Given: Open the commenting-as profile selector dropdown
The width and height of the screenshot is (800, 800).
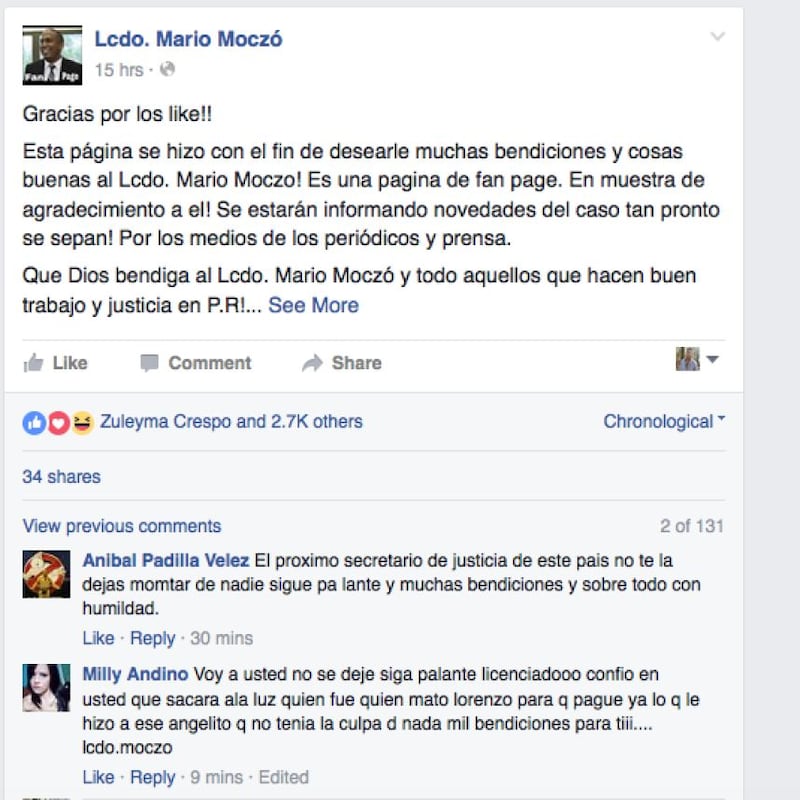Looking at the screenshot, I should pyautogui.click(x=697, y=359).
